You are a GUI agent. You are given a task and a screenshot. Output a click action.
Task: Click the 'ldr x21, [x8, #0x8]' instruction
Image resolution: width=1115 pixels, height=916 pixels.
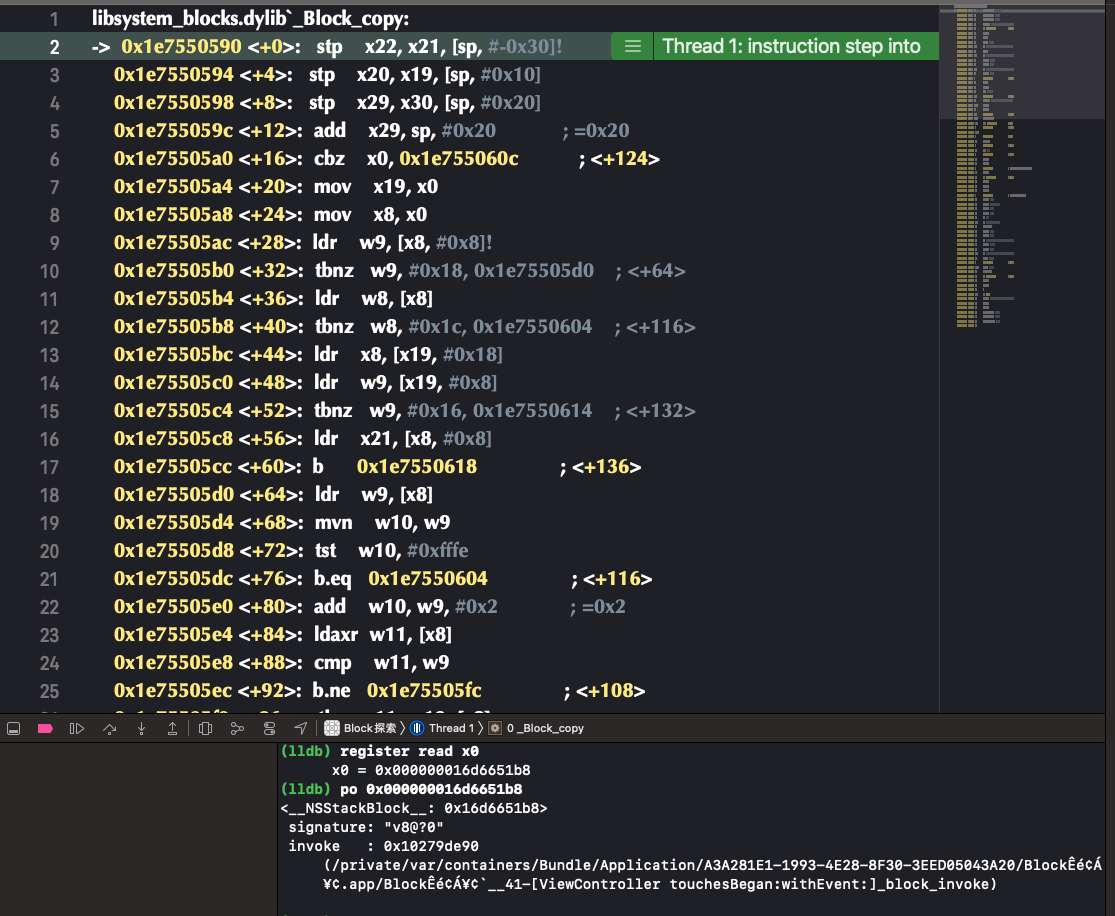tap(402, 438)
